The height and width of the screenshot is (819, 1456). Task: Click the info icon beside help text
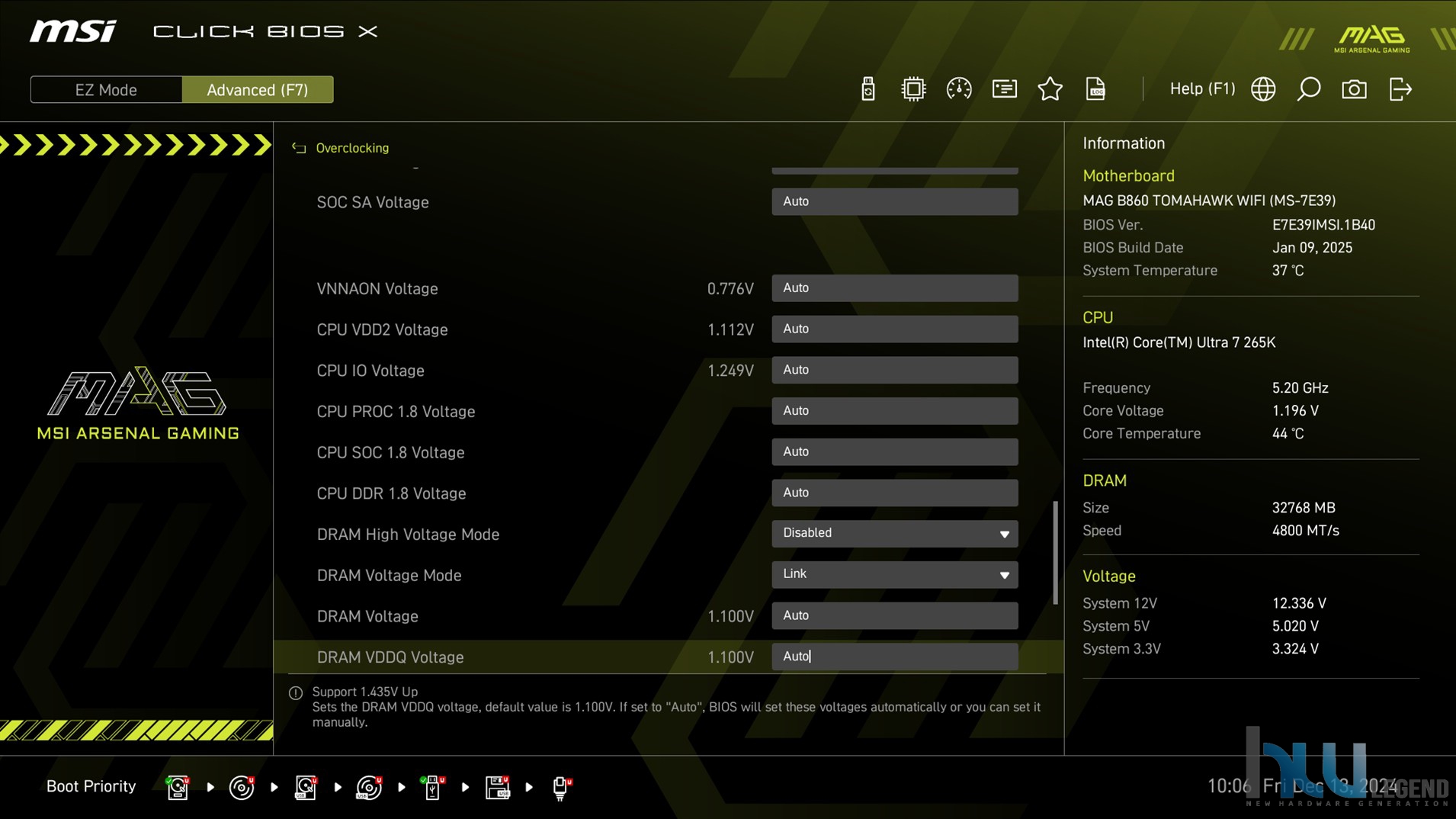(x=296, y=693)
